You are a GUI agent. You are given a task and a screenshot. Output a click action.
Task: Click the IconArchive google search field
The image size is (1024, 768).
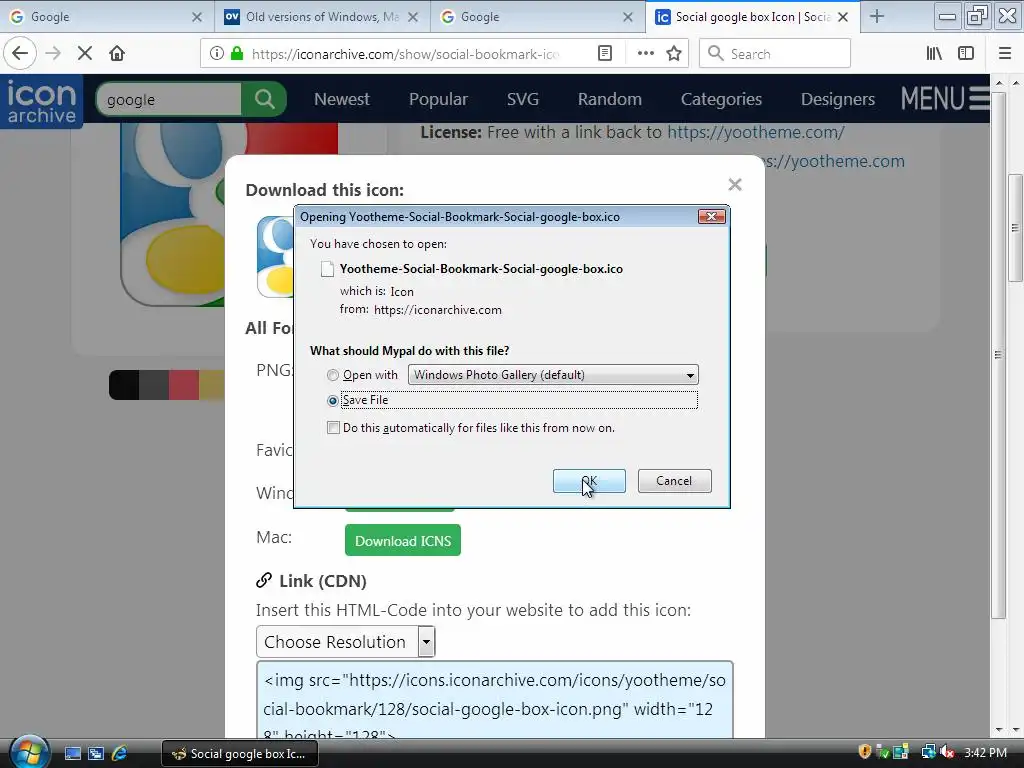point(169,99)
